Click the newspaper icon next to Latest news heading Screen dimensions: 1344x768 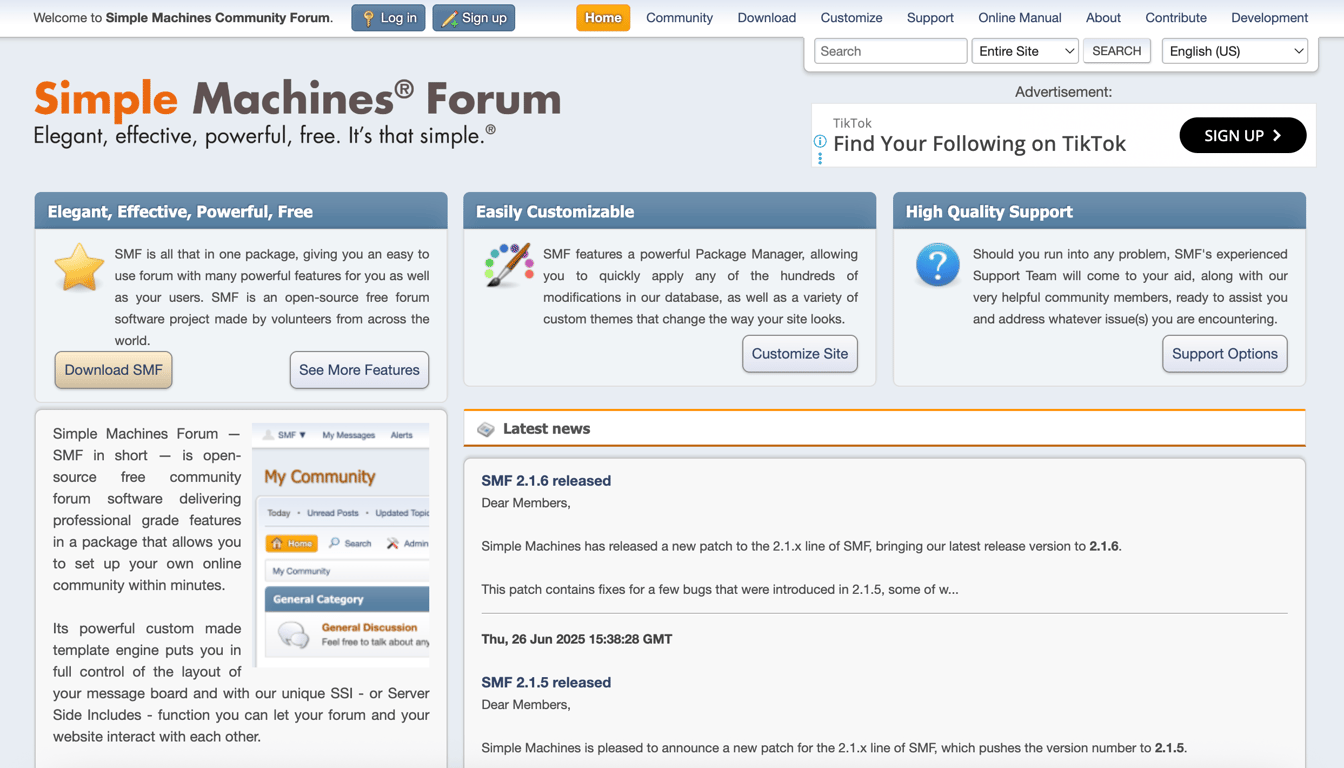[486, 428]
